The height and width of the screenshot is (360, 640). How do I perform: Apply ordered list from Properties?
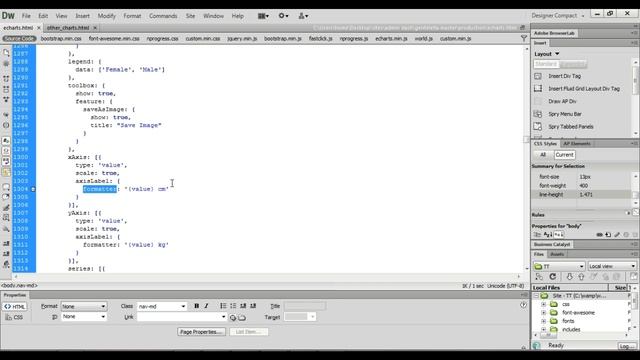point(233,306)
